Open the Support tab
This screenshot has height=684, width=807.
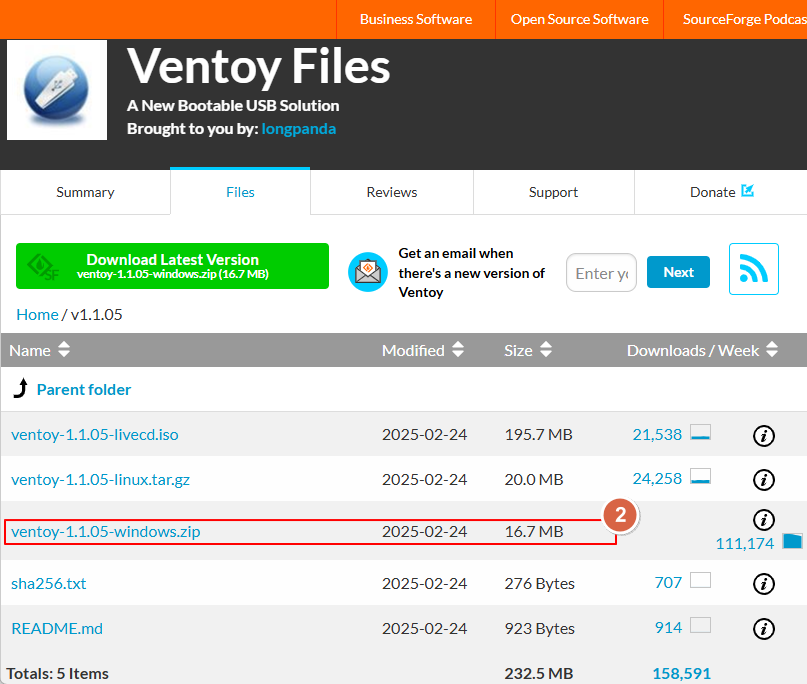tap(553, 192)
